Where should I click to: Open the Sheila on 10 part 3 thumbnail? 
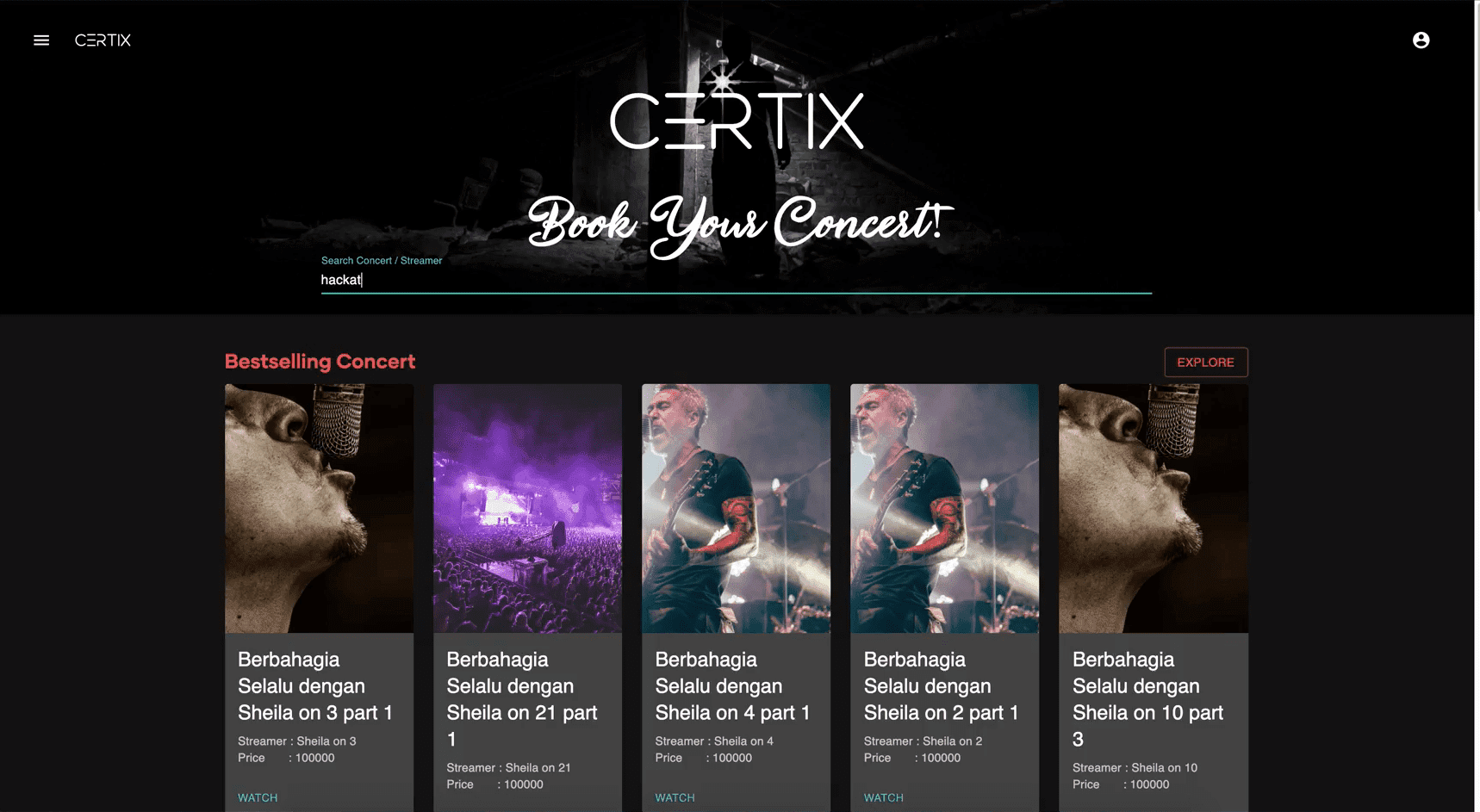pyautogui.click(x=1153, y=508)
